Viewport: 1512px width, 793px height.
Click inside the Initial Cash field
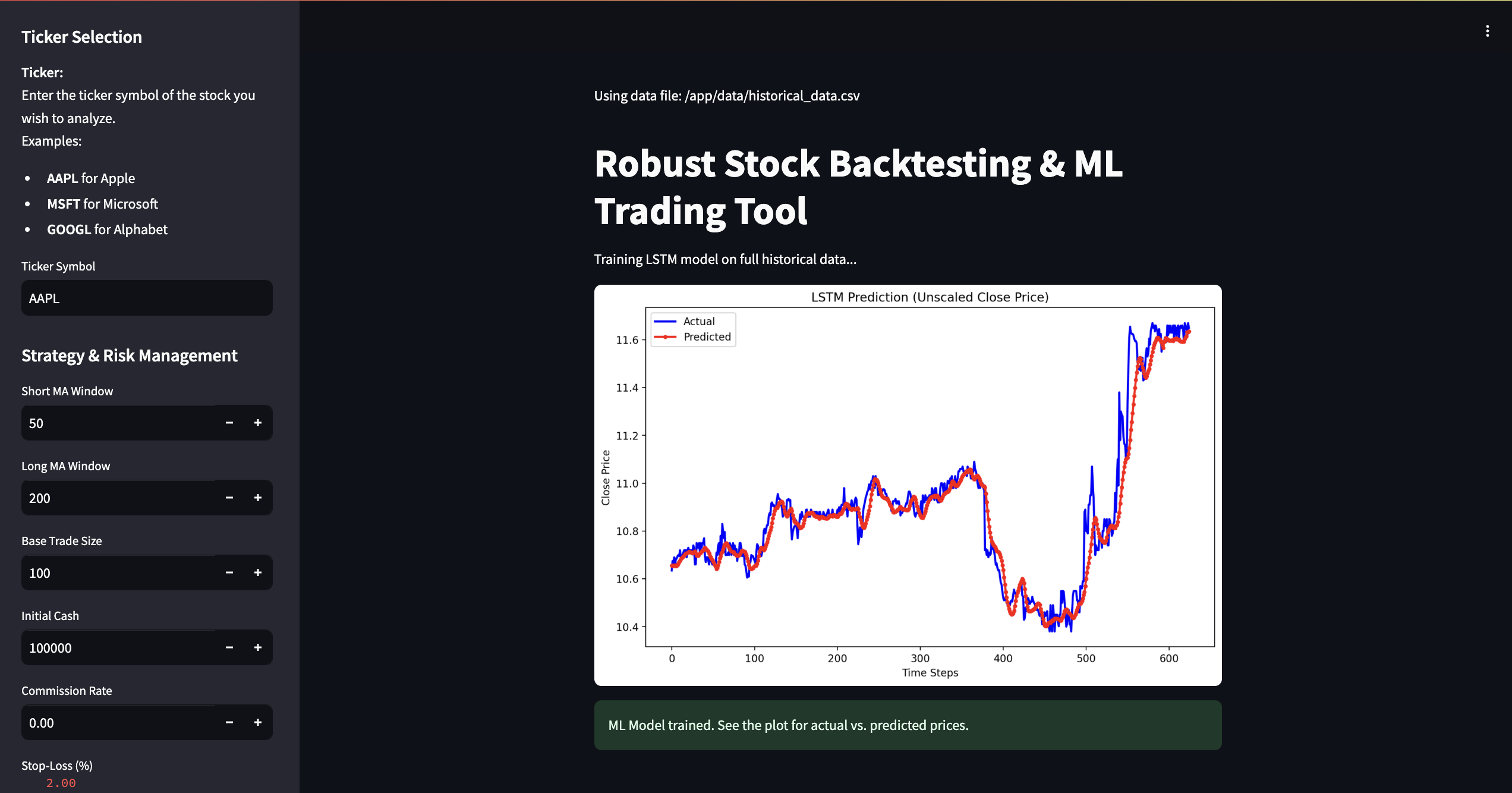coord(119,648)
